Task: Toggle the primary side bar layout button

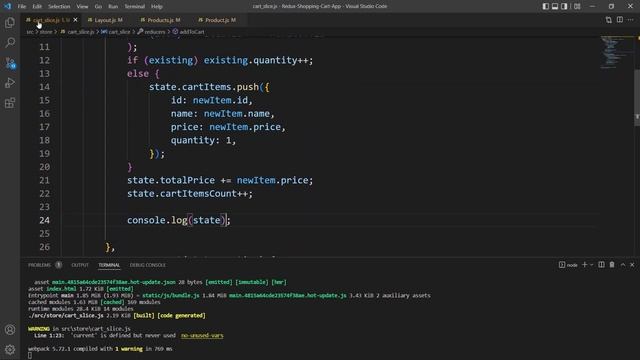Action: (546, 6)
